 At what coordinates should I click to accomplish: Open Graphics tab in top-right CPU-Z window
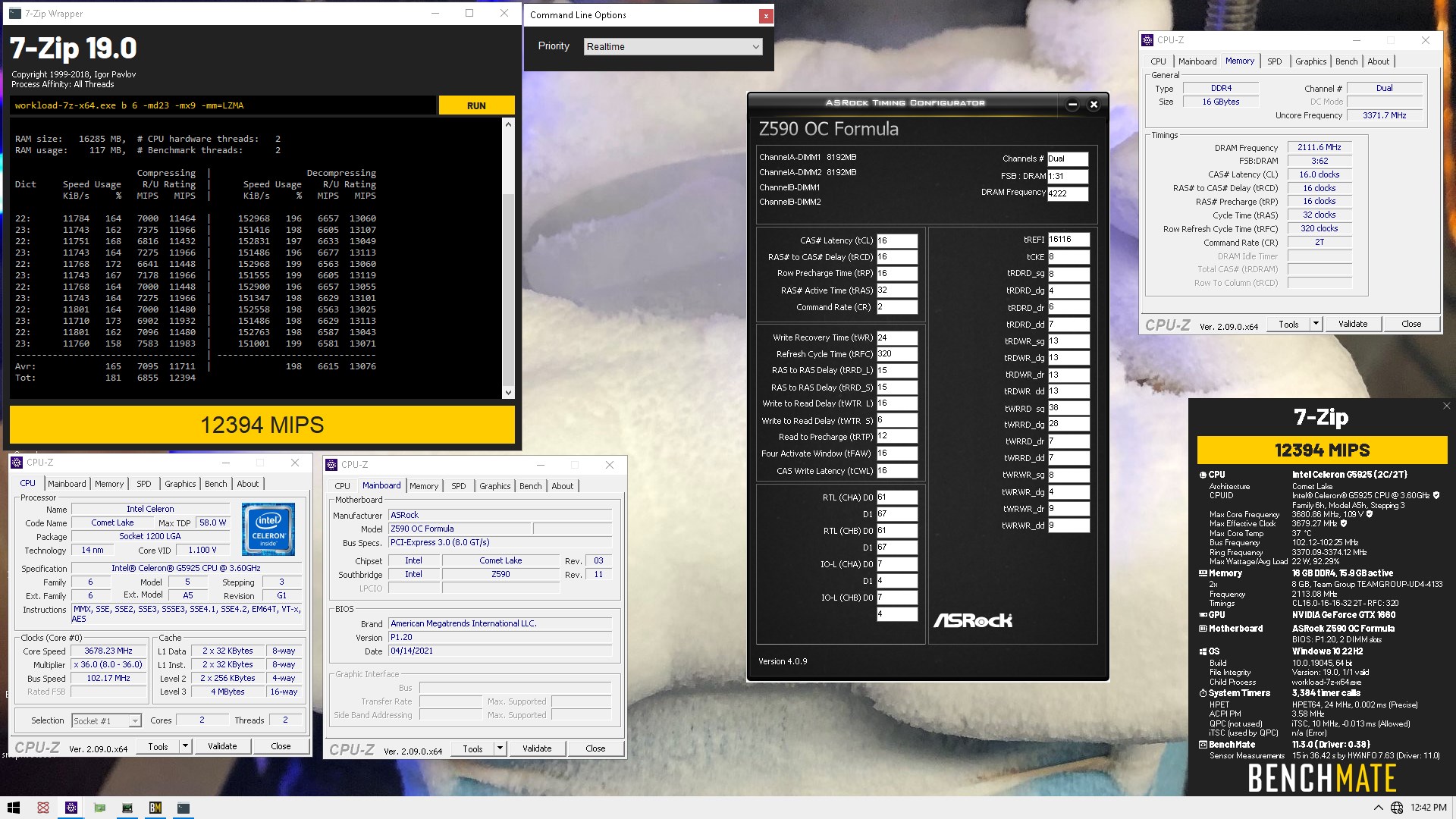coord(1310,61)
